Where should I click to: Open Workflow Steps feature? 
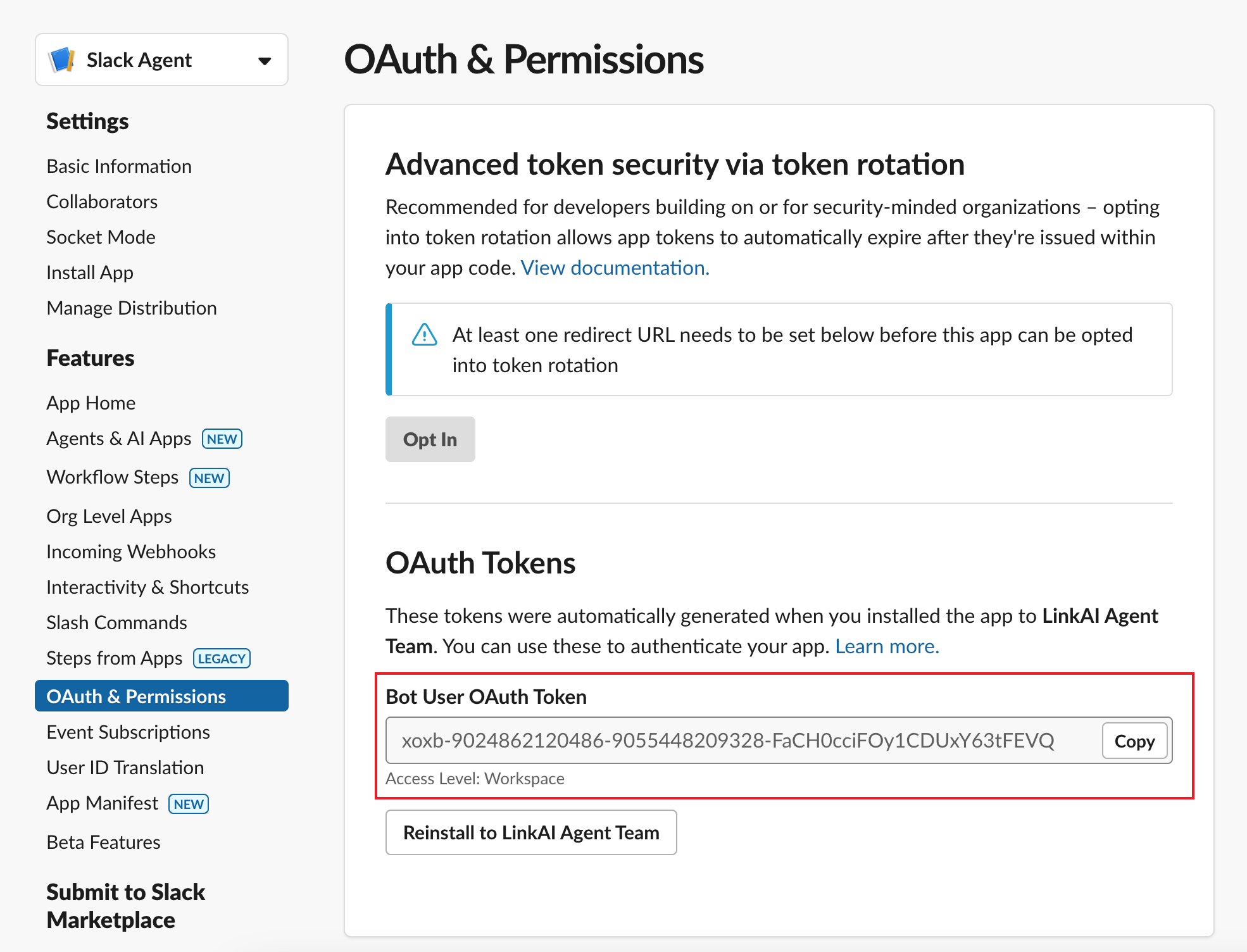tap(113, 477)
